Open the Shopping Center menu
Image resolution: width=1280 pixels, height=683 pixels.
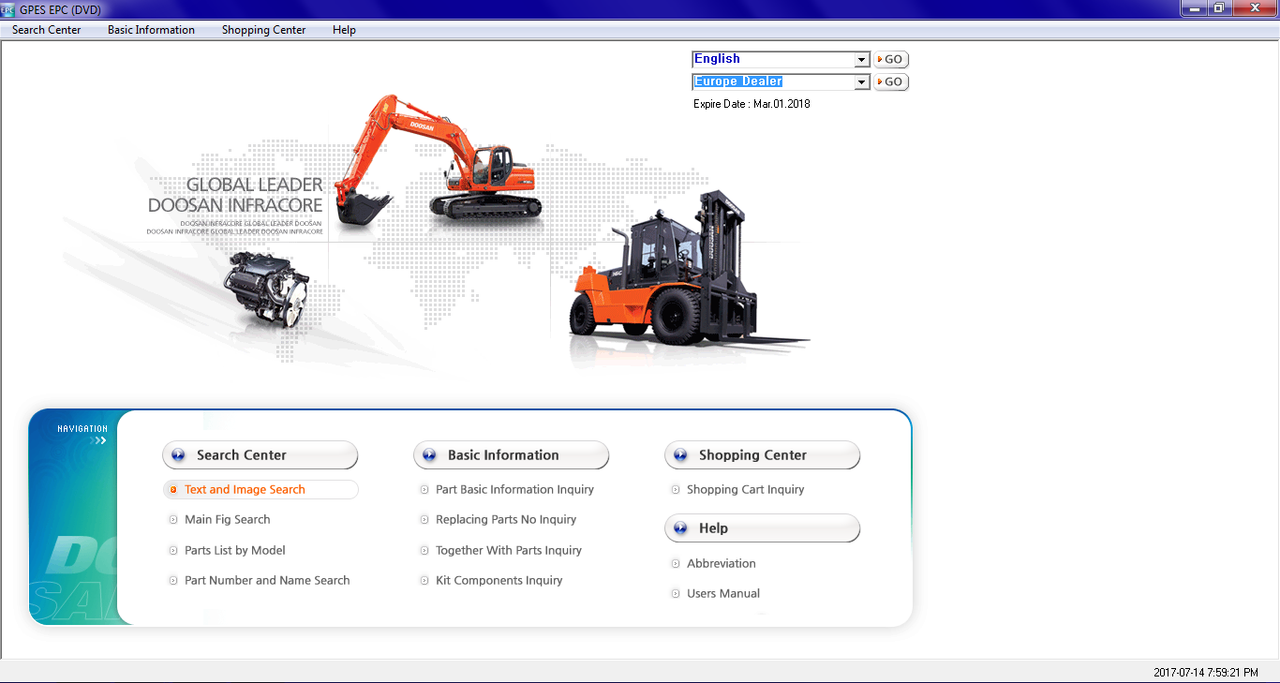click(x=264, y=30)
